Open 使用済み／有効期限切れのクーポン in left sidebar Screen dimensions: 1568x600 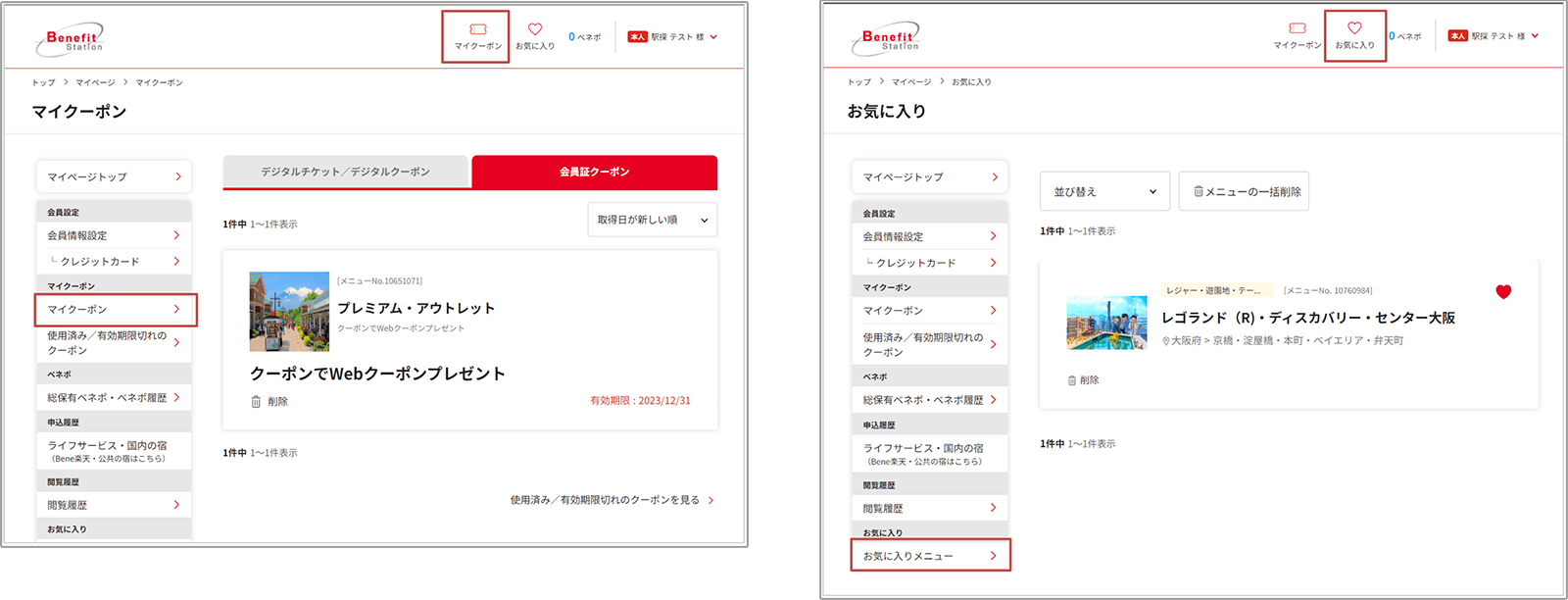pos(114,343)
